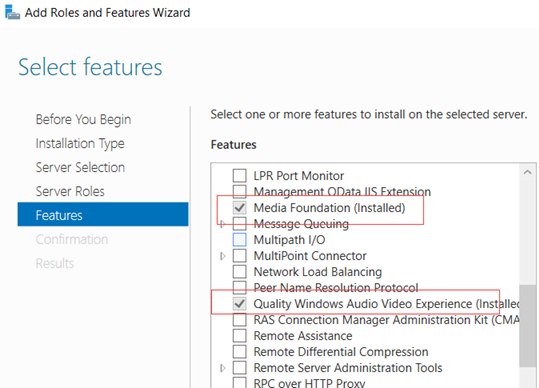Check Management OData IIS Extension checkbox

pos(240,191)
